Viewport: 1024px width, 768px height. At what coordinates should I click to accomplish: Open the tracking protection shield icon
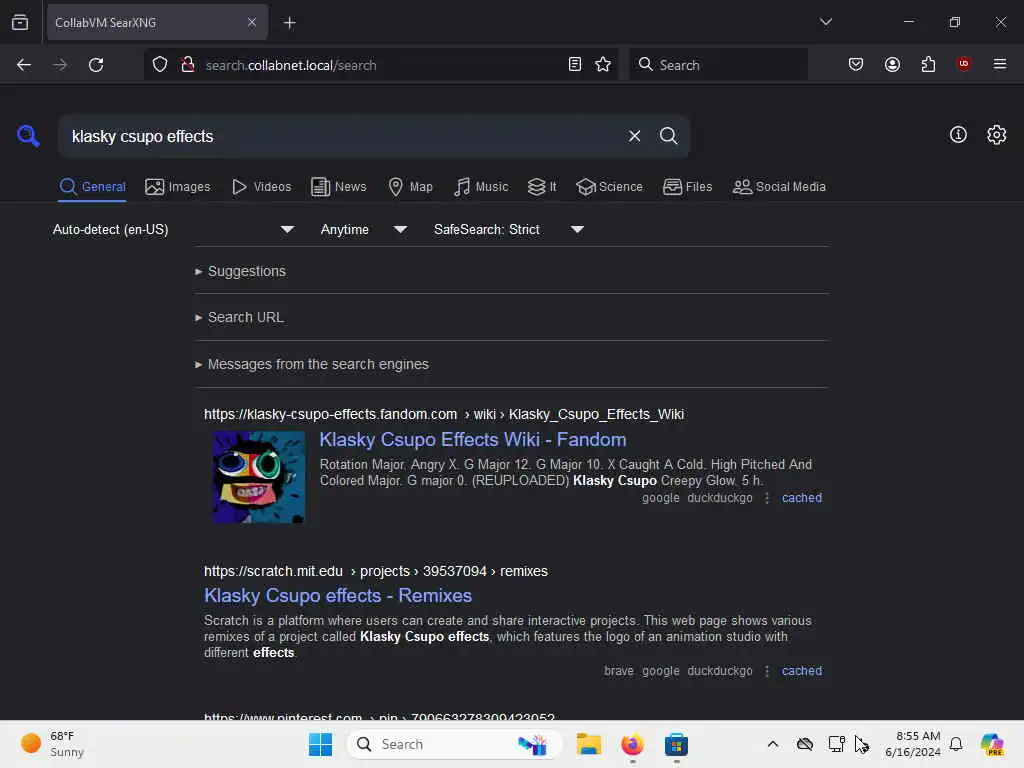pyautogui.click(x=160, y=65)
